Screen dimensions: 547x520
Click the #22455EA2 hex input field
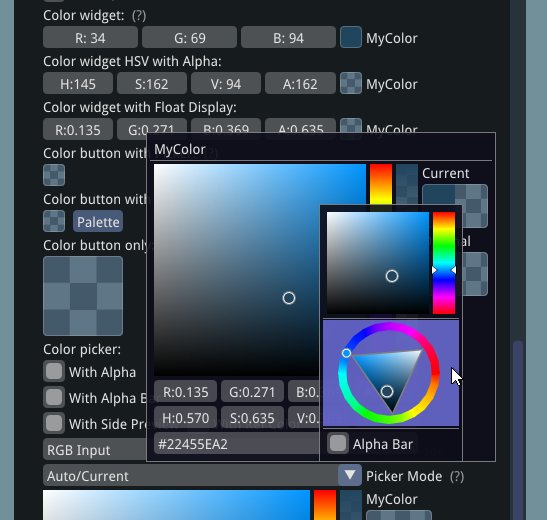(x=237, y=444)
